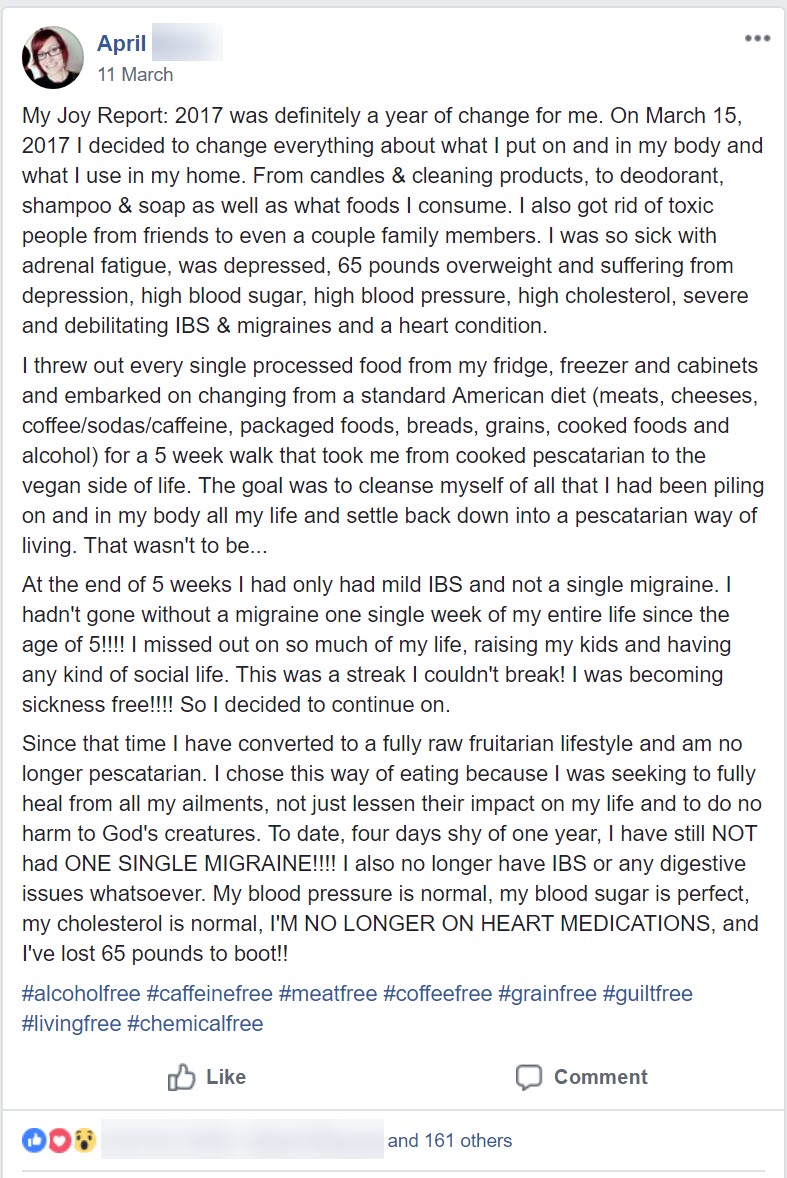Click the 11 March timestamp link

point(135,74)
